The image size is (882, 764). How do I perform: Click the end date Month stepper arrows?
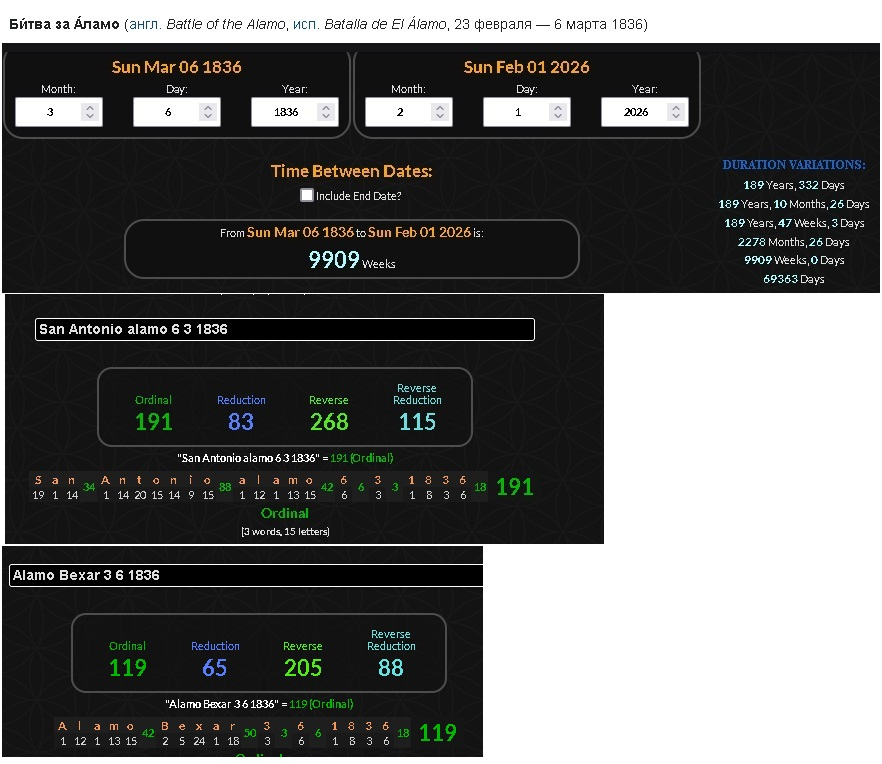(440, 112)
